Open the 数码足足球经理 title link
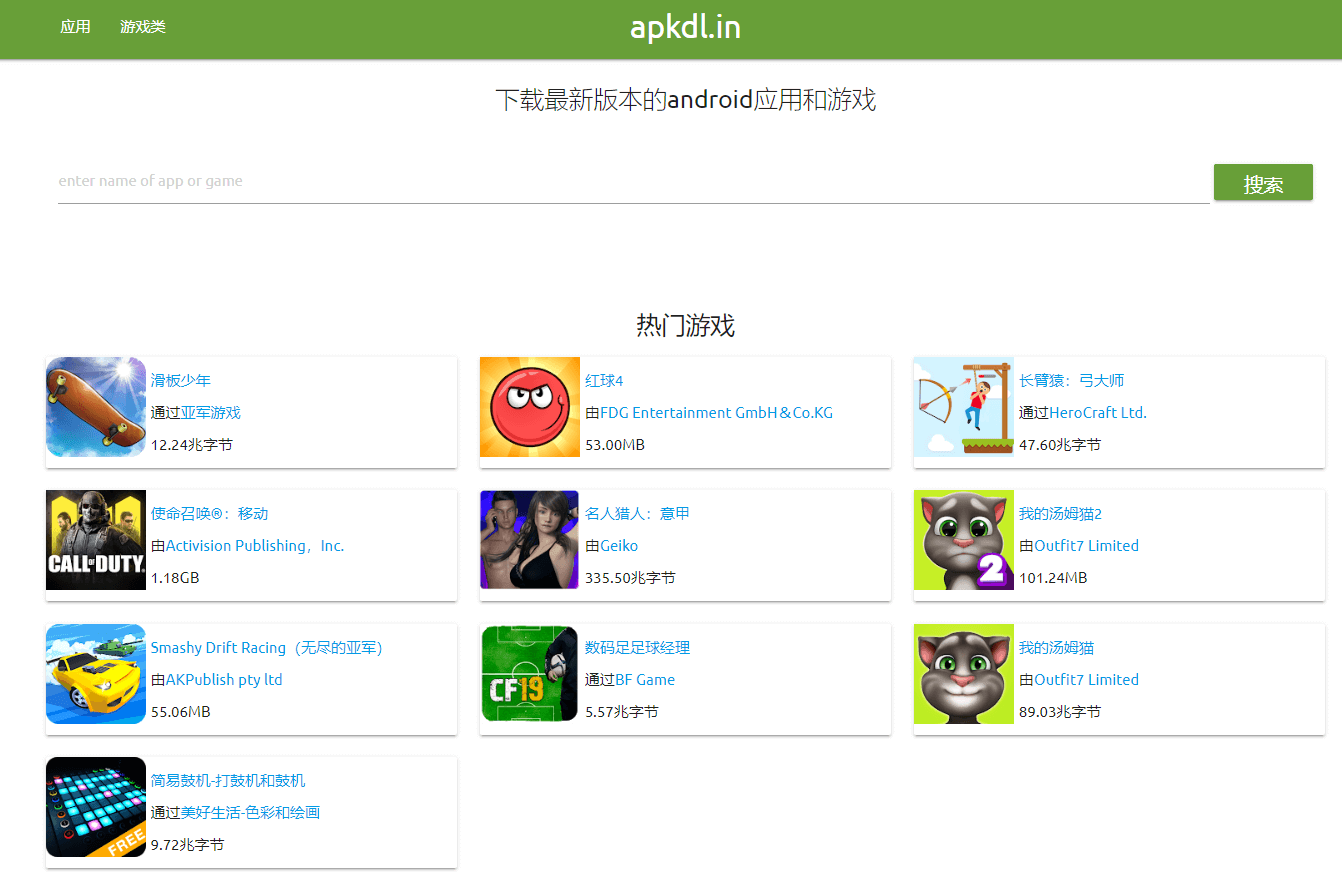Image resolution: width=1342 pixels, height=877 pixels. [x=637, y=648]
